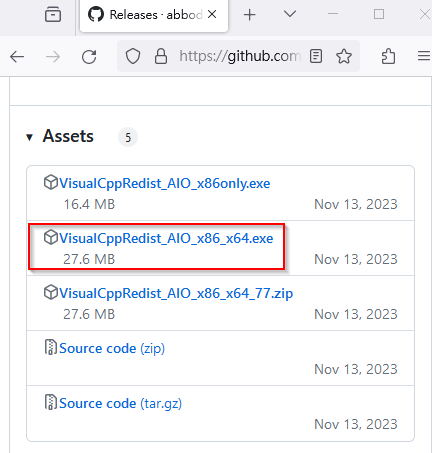The width and height of the screenshot is (432, 453).
Task: Toggle reader view icon in address bar
Action: coord(316,56)
